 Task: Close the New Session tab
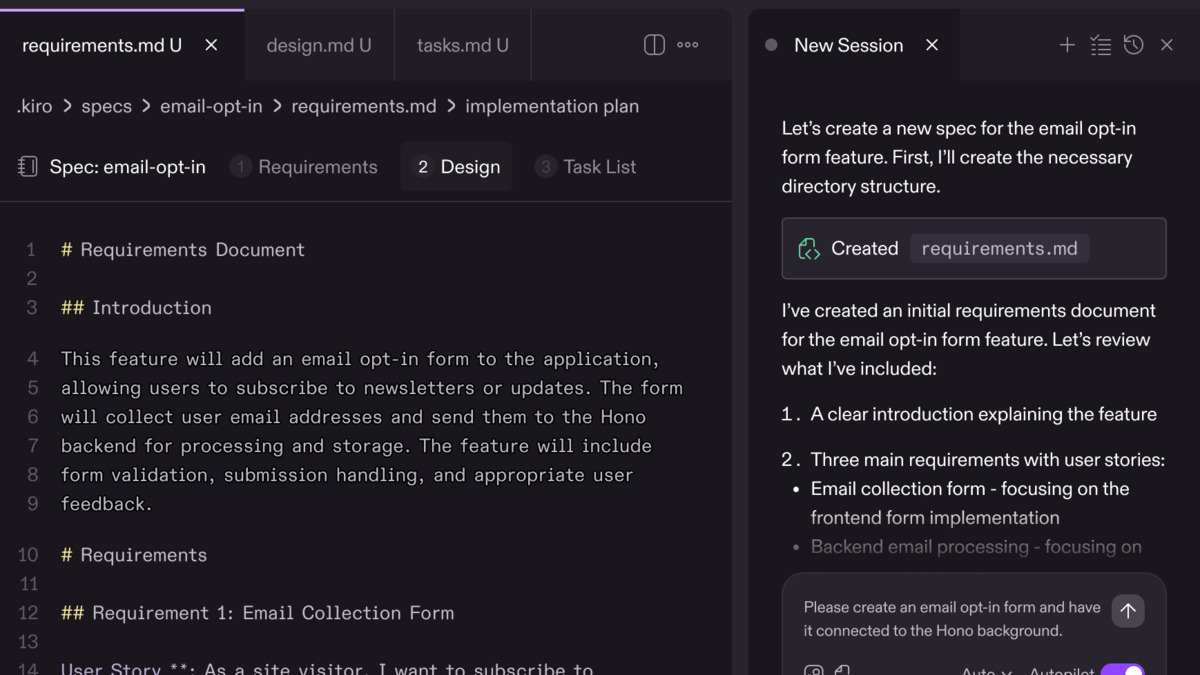point(932,45)
